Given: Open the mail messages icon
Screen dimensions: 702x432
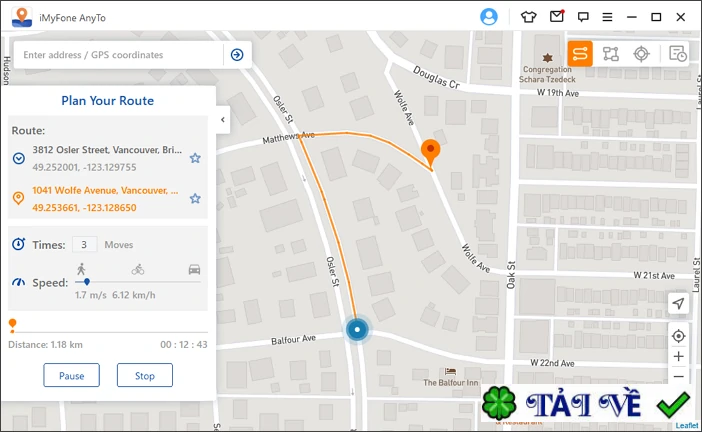Looking at the screenshot, I should [x=556, y=17].
